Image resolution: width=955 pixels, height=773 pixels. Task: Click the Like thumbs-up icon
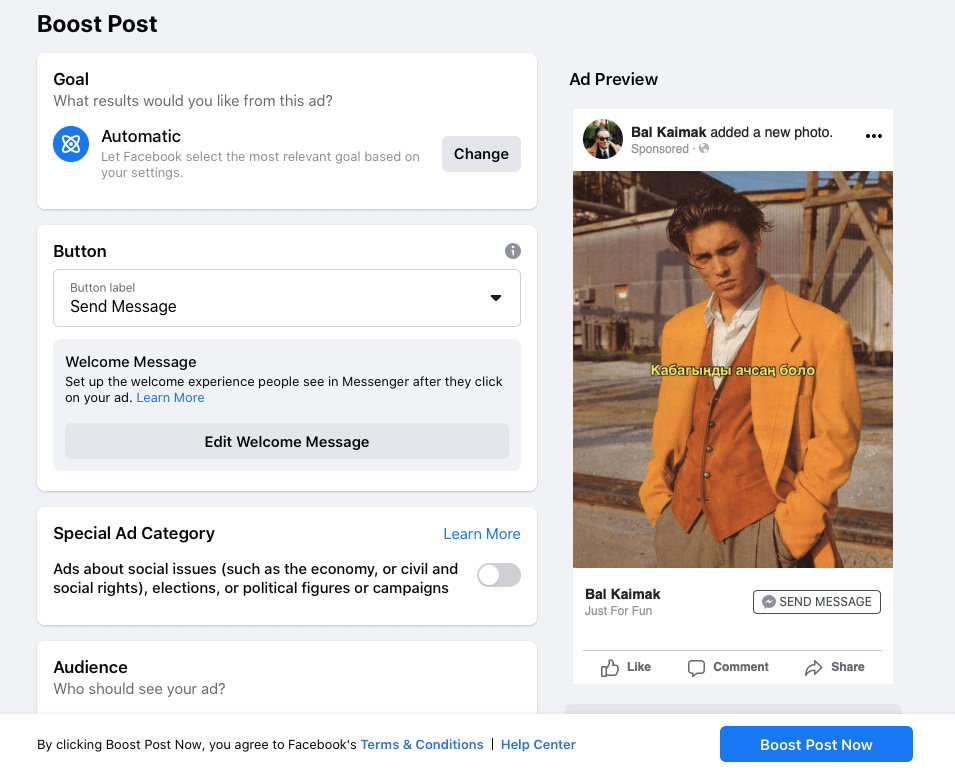pos(610,668)
